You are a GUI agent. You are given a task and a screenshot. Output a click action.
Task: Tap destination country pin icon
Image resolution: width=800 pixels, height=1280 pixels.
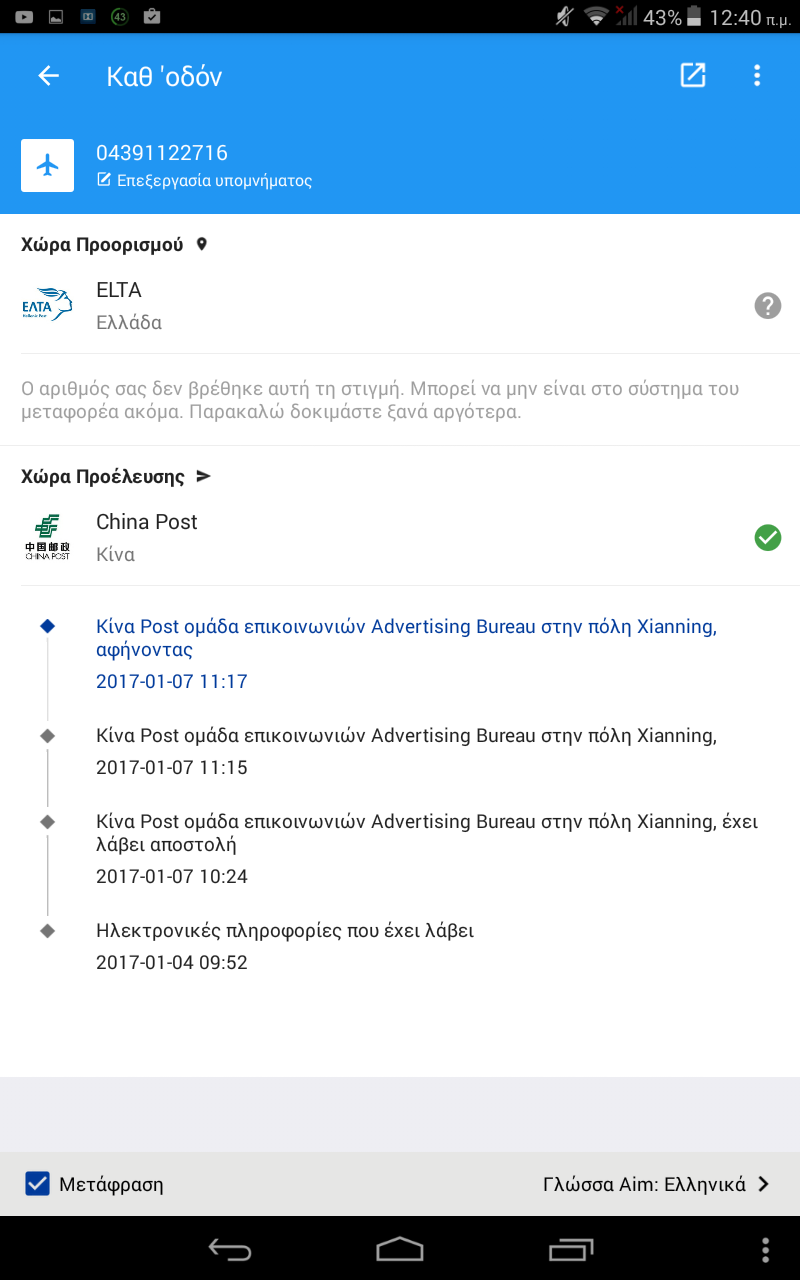201,244
